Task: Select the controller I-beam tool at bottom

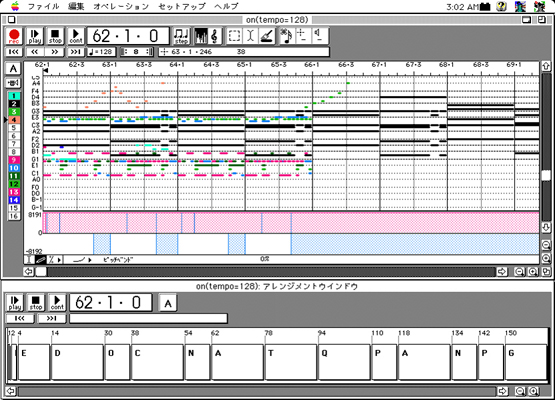Action: (x=30, y=260)
